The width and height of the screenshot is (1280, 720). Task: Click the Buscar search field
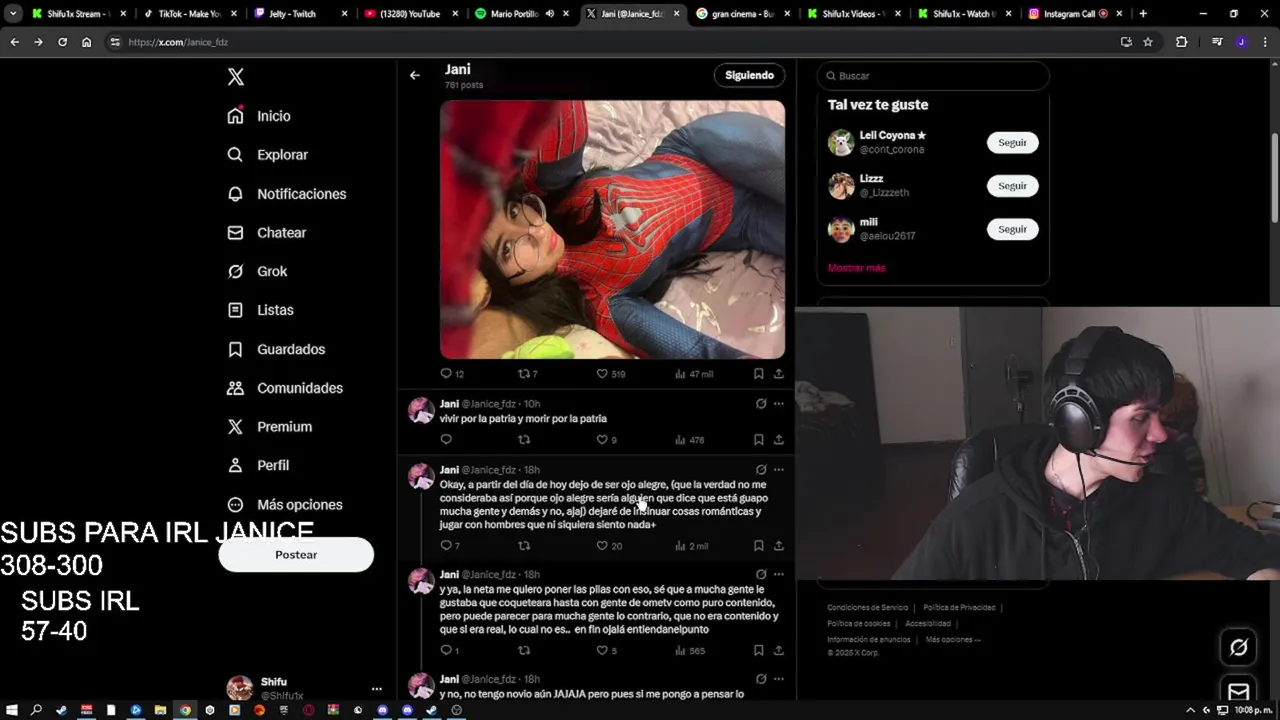933,76
